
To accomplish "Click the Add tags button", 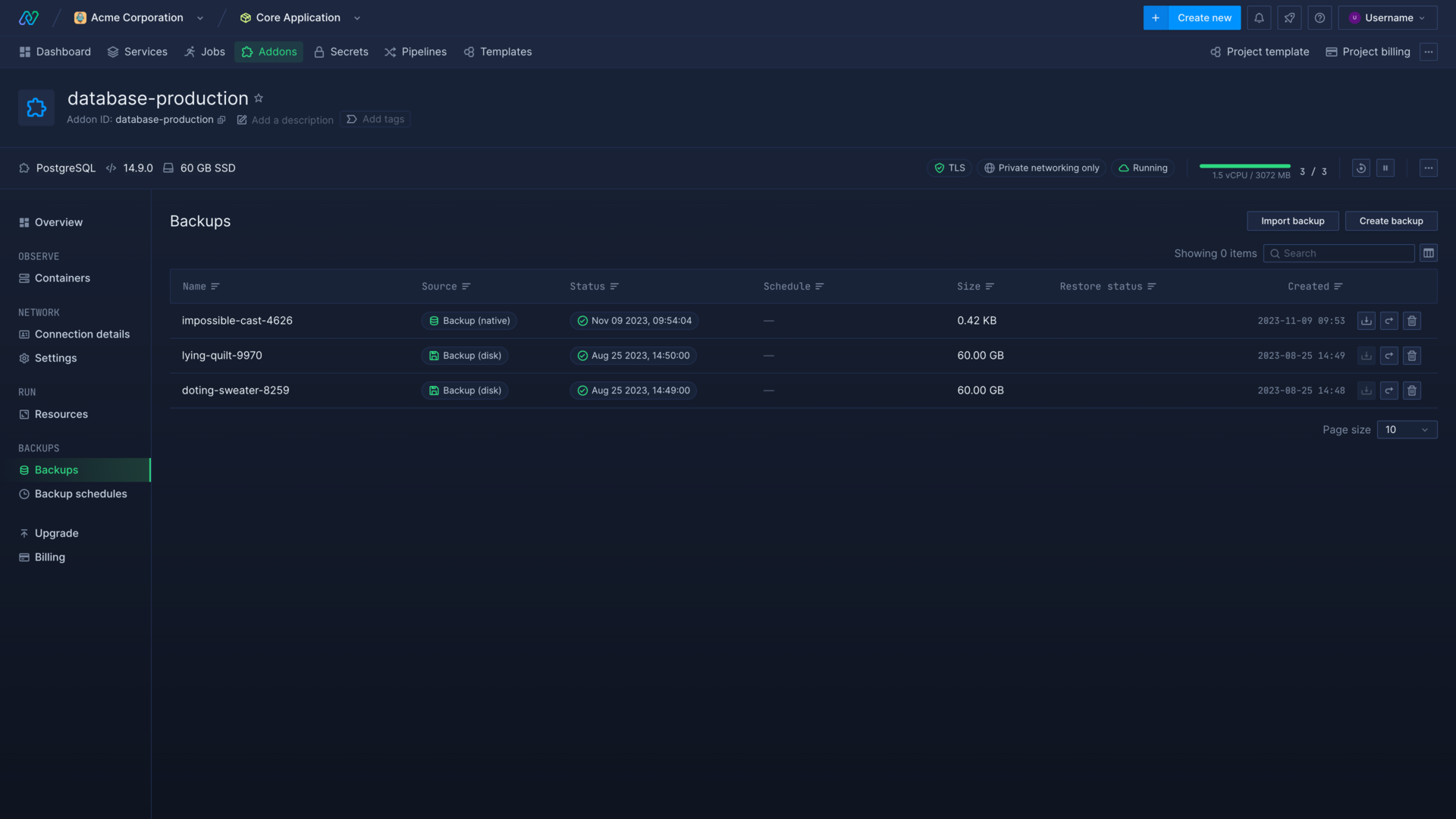I will 375,119.
